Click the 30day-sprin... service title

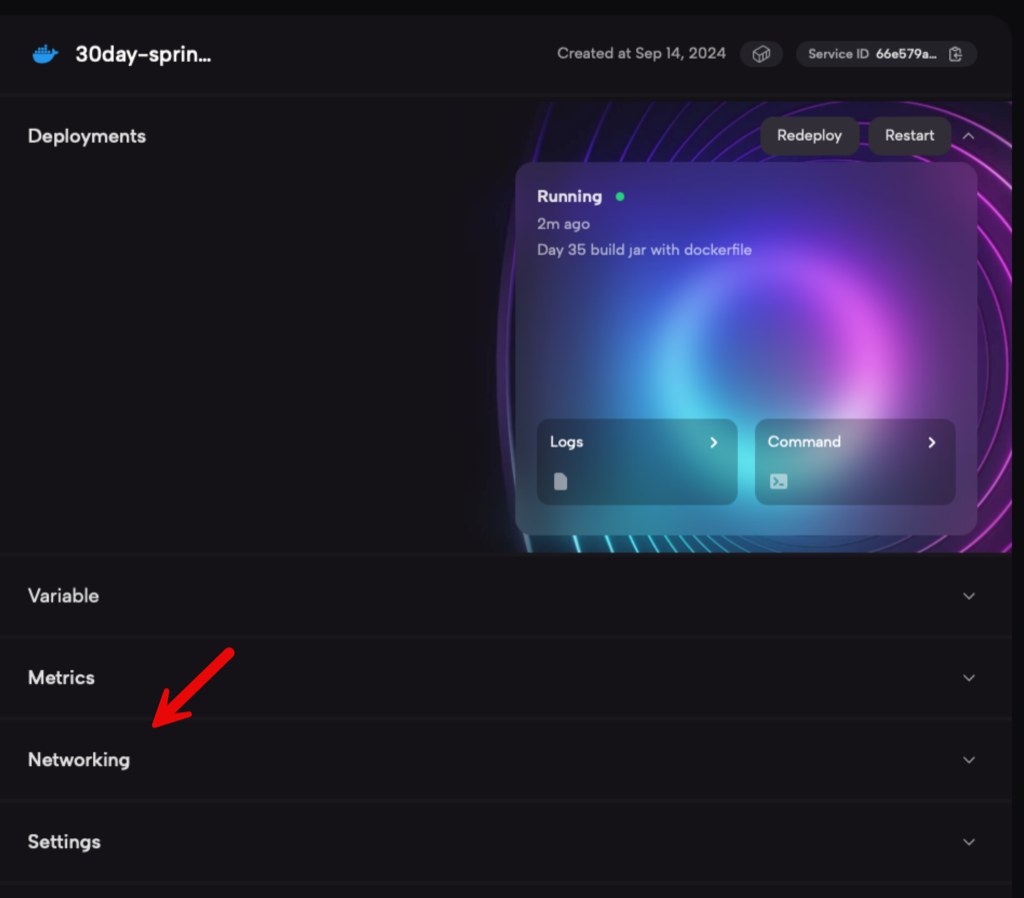(143, 54)
